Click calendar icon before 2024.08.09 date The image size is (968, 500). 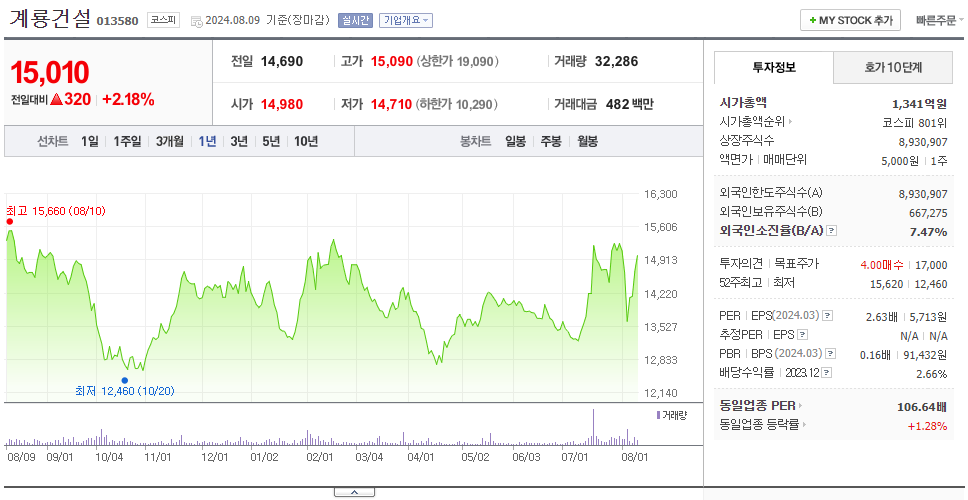196,21
